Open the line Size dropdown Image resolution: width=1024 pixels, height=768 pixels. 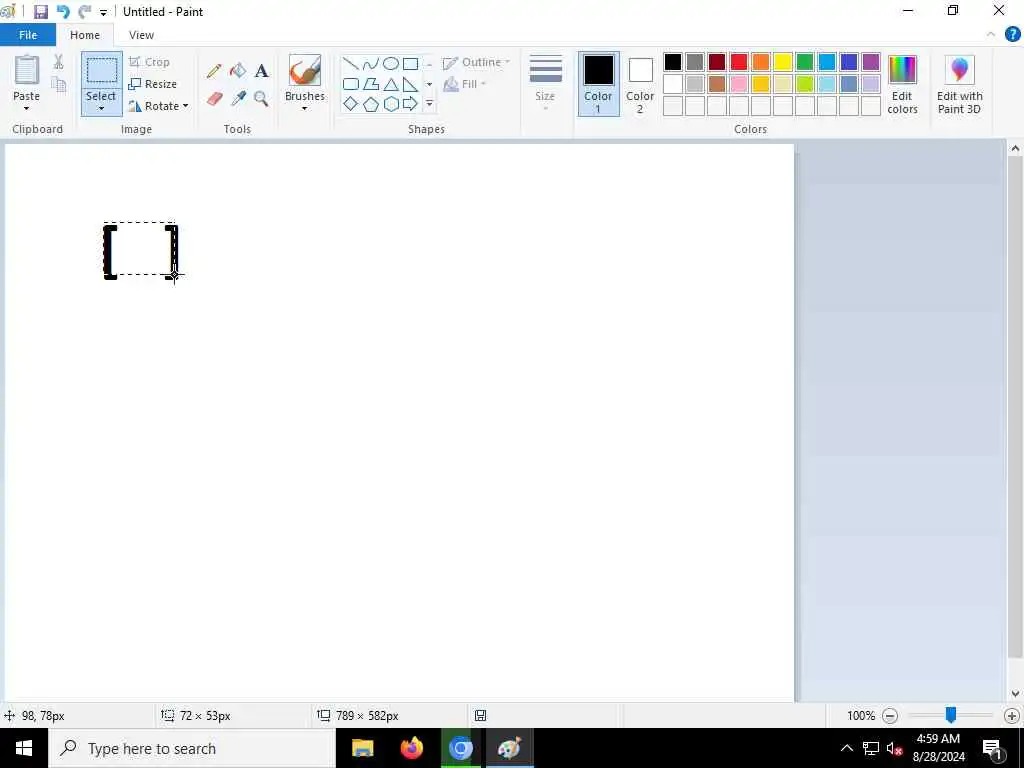[545, 84]
